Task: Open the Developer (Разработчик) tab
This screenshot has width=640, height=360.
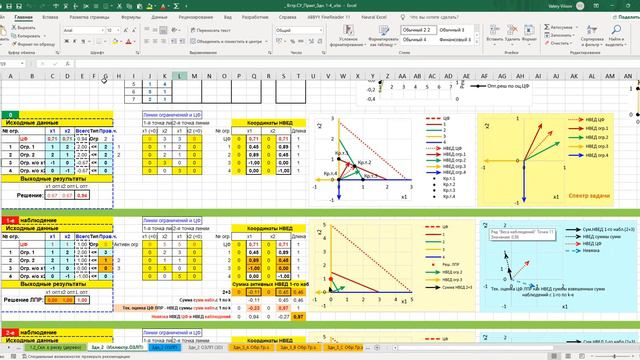Action: [255, 17]
